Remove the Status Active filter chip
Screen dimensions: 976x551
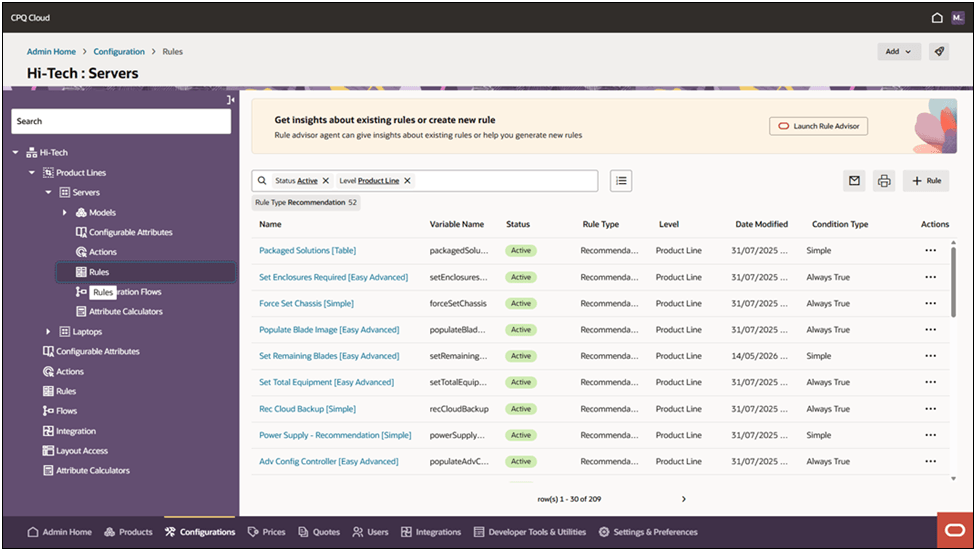tap(326, 181)
